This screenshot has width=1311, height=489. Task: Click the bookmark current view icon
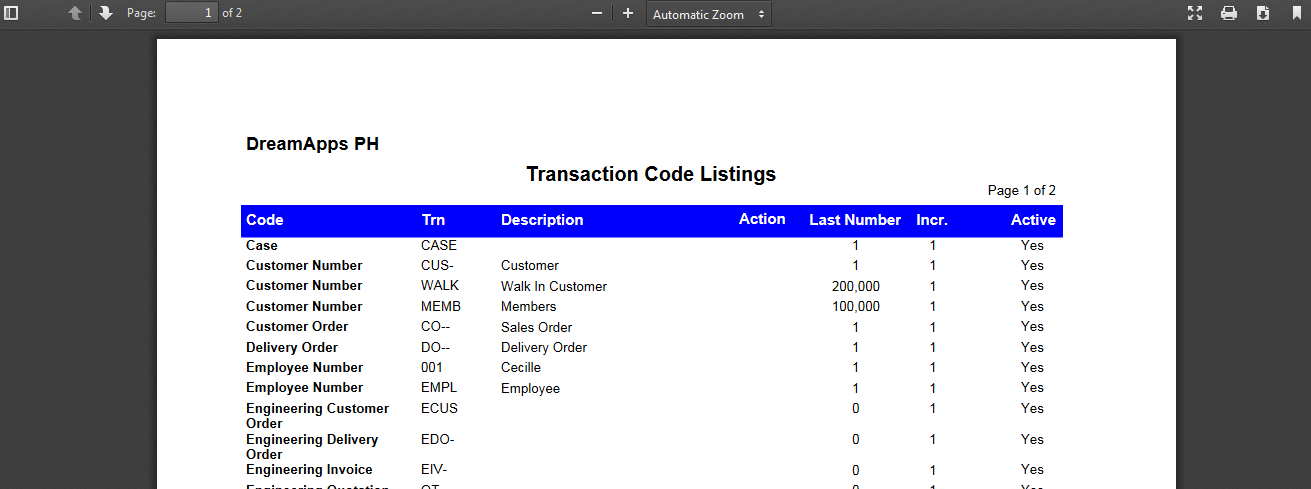pyautogui.click(x=1296, y=13)
